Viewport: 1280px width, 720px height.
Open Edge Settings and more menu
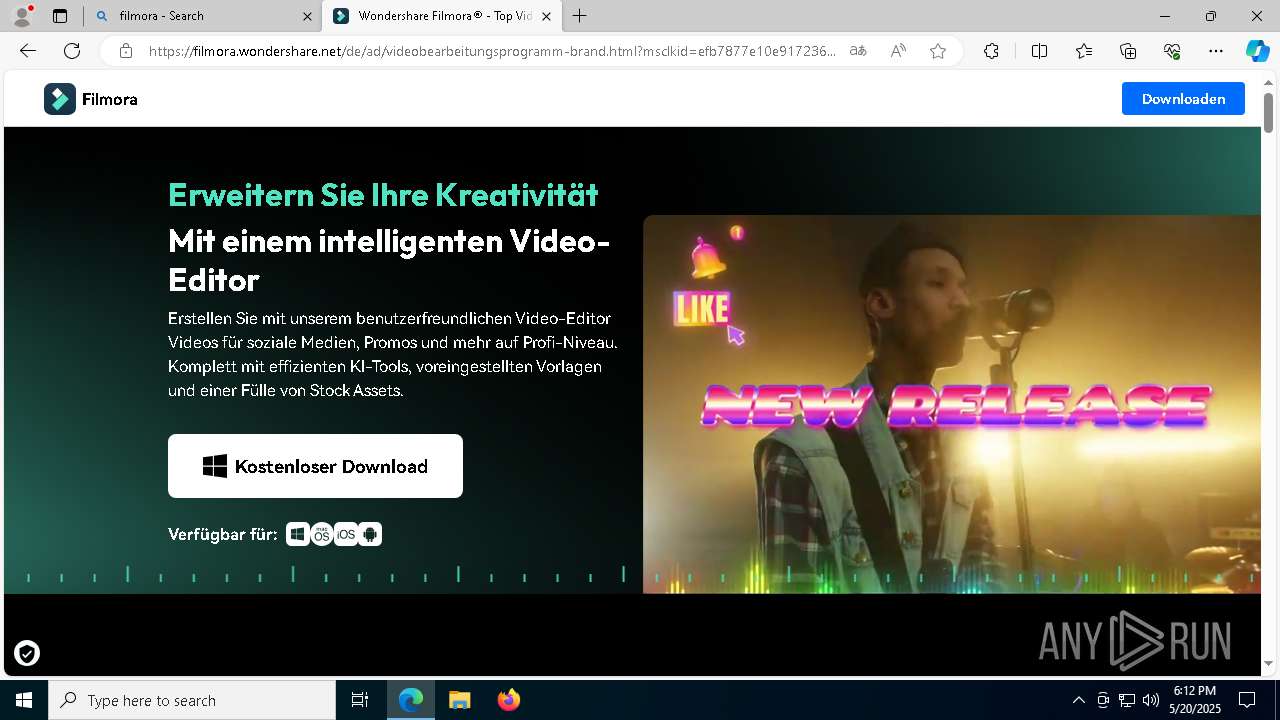click(1216, 51)
